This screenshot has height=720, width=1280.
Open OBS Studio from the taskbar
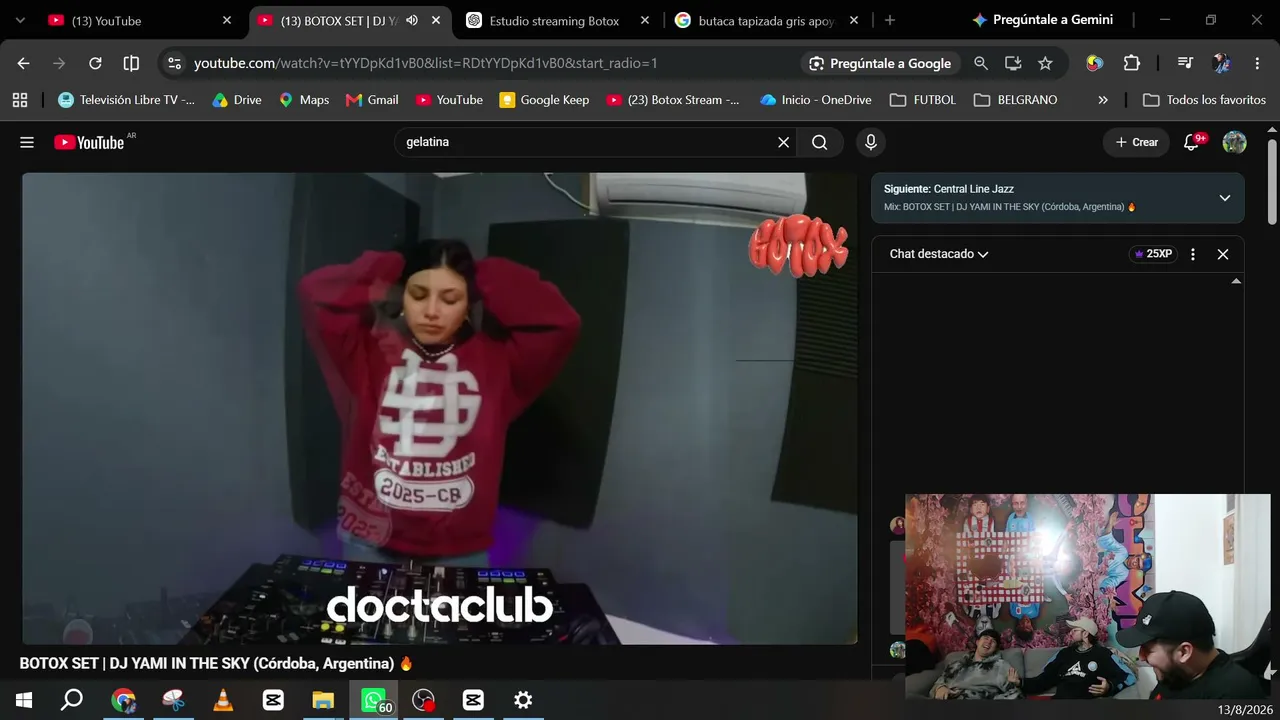click(423, 700)
